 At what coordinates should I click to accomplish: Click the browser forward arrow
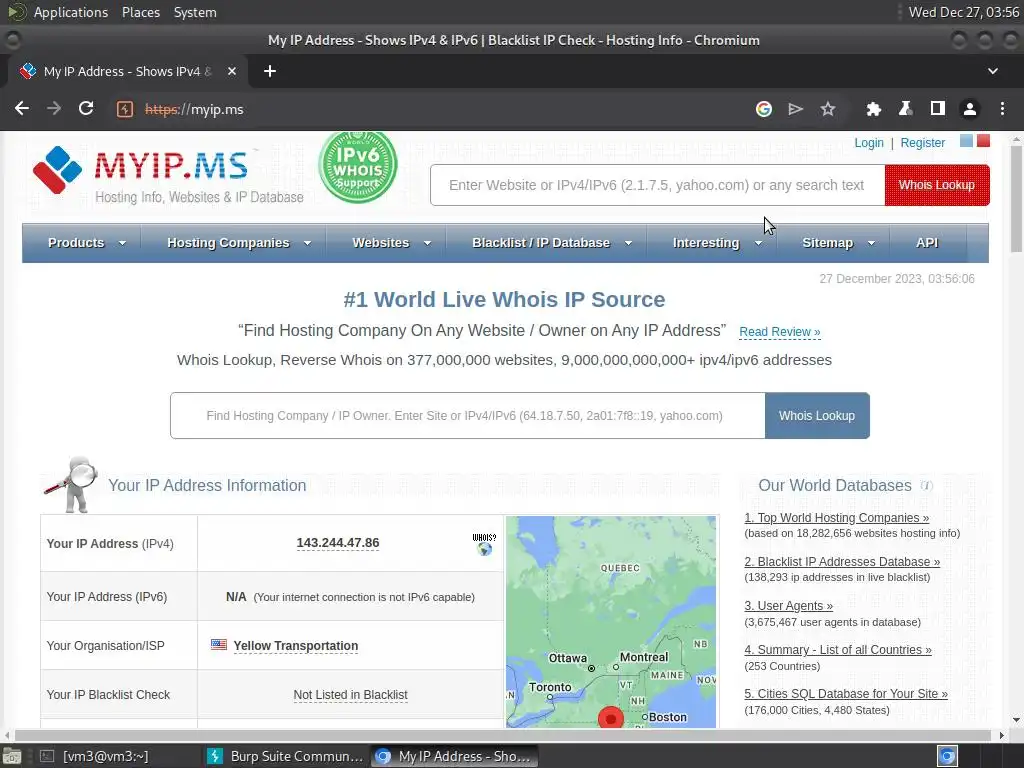click(x=54, y=108)
